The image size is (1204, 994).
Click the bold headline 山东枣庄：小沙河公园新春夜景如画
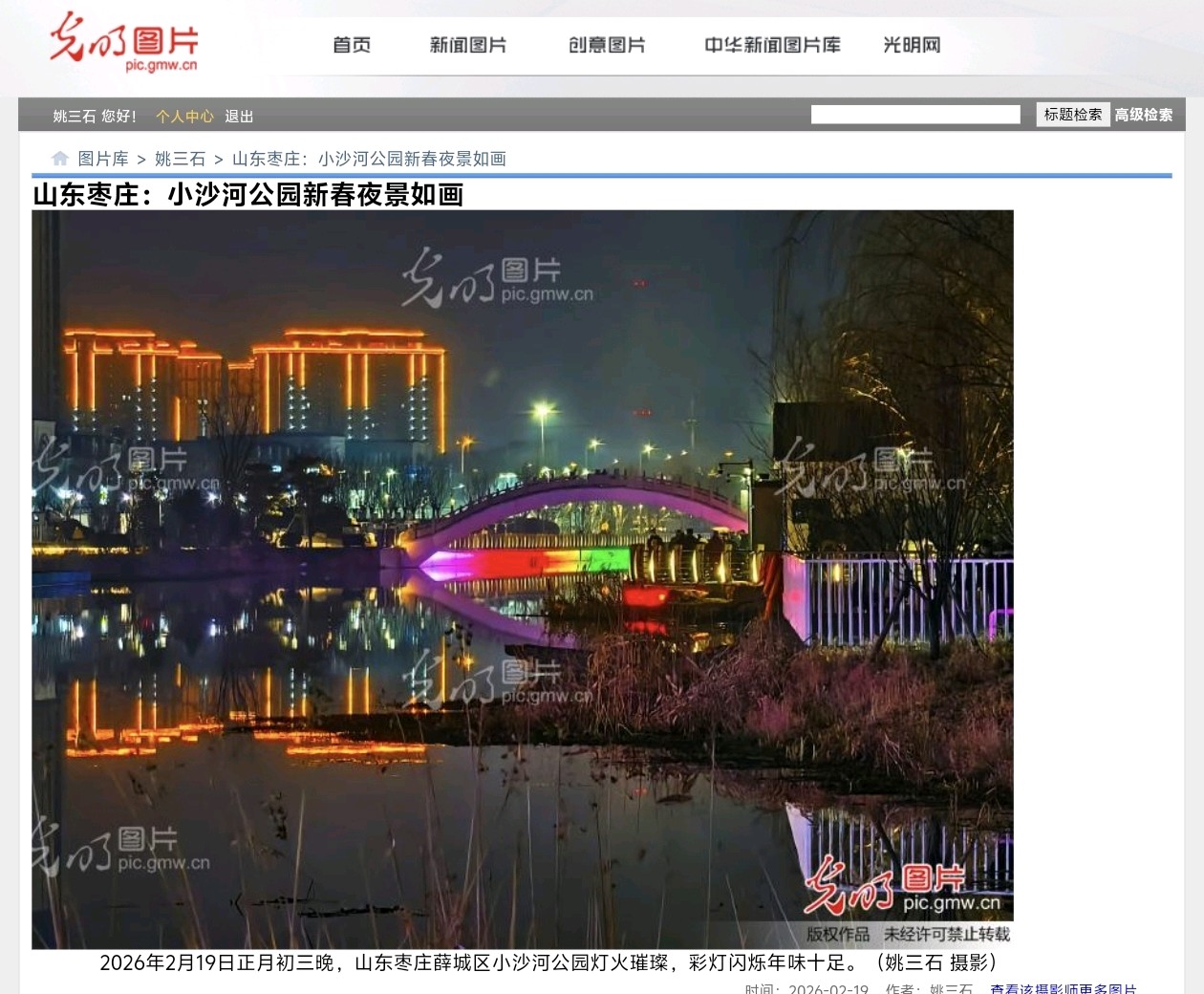(248, 195)
